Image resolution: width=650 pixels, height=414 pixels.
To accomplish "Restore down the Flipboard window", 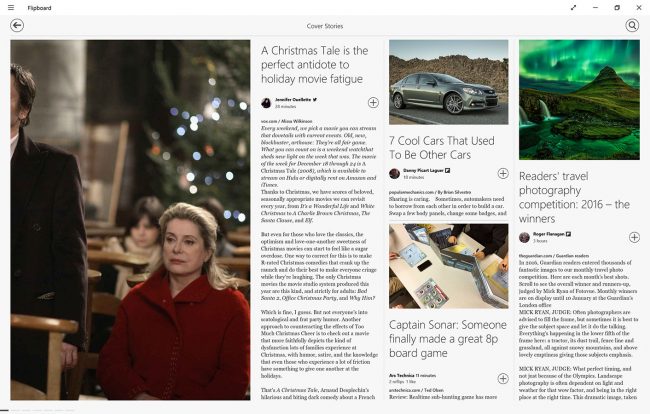I will (x=617, y=7).
